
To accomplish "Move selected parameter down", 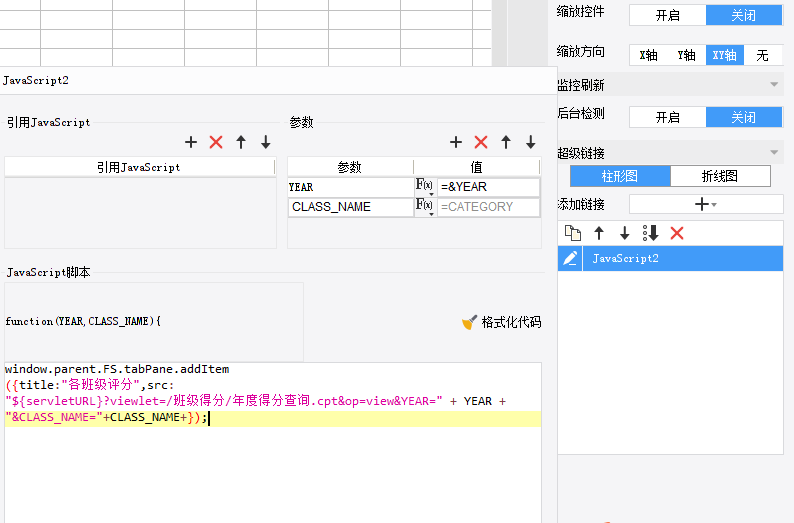I will click(x=531, y=142).
